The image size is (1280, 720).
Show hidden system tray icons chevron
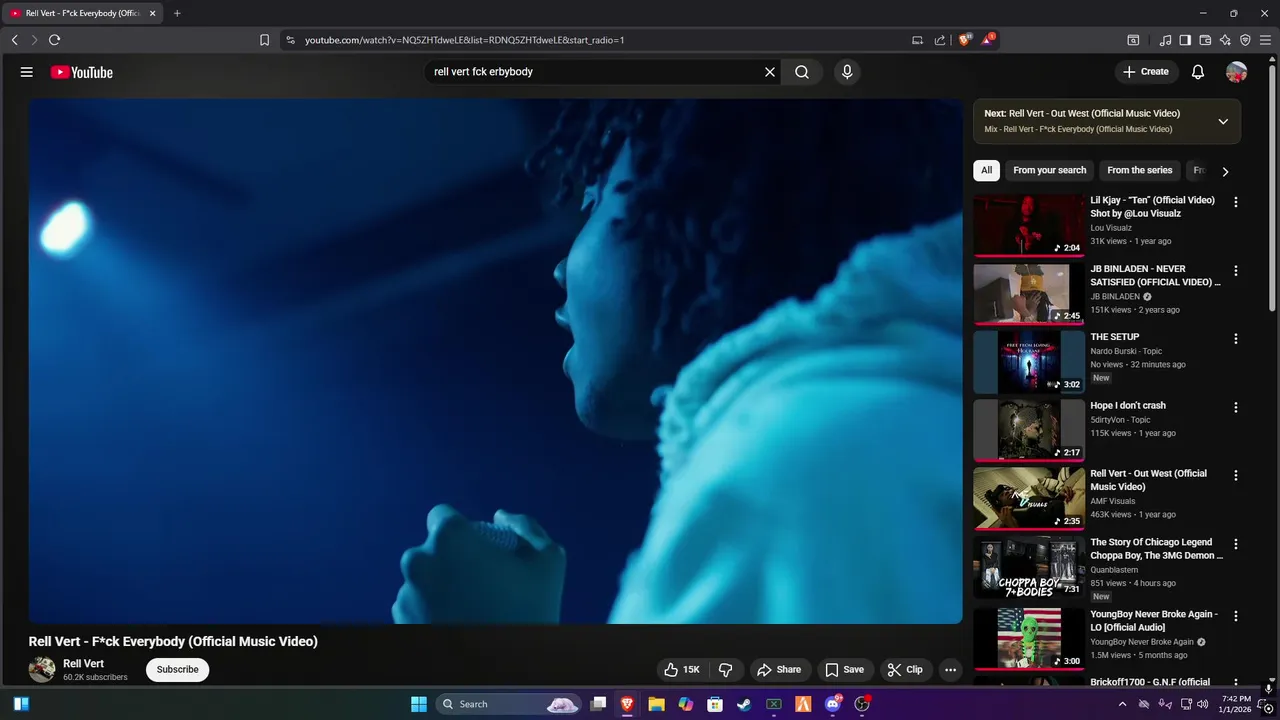tap(1122, 704)
